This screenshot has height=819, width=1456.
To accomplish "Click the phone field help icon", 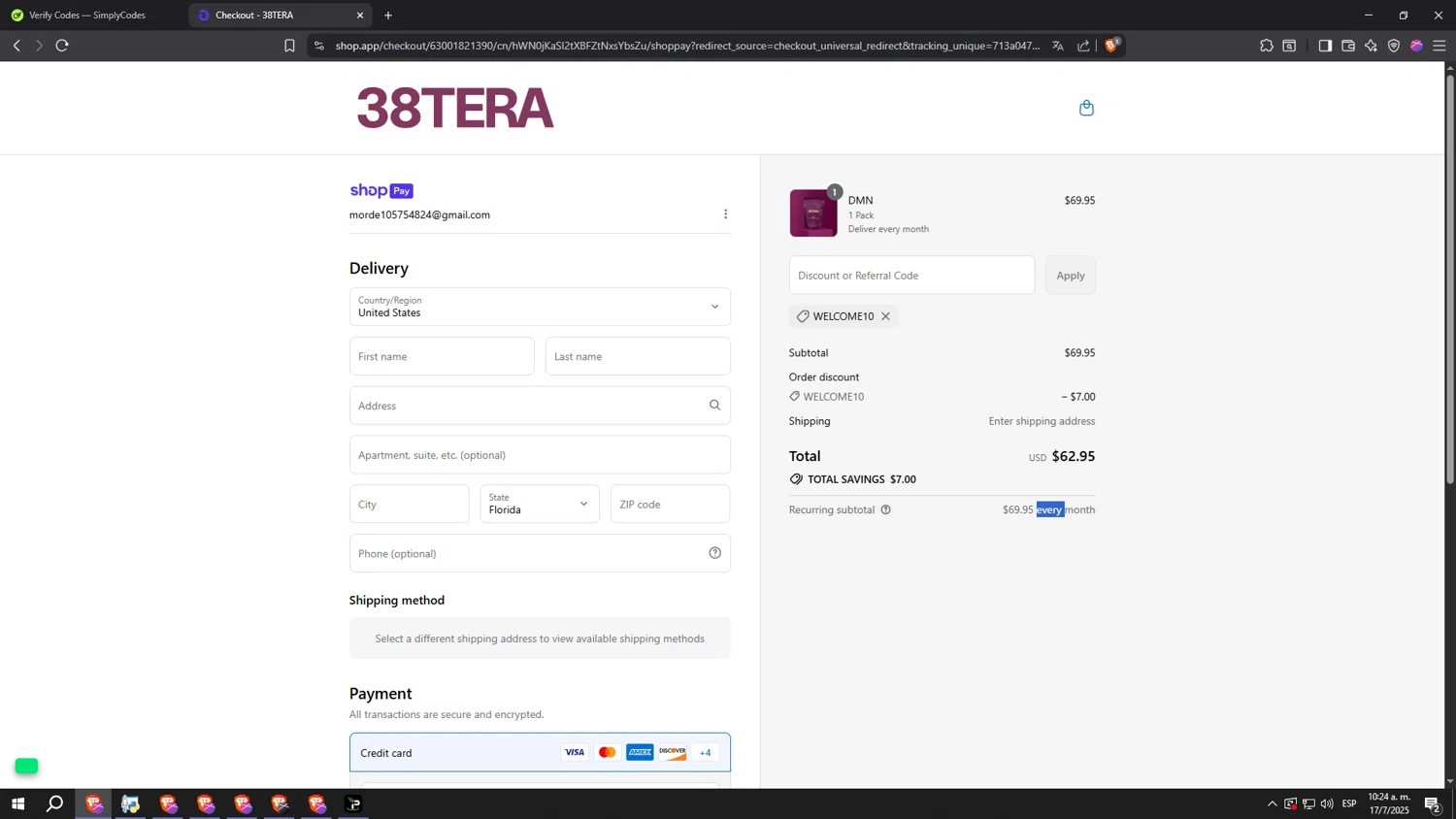I will click(714, 553).
